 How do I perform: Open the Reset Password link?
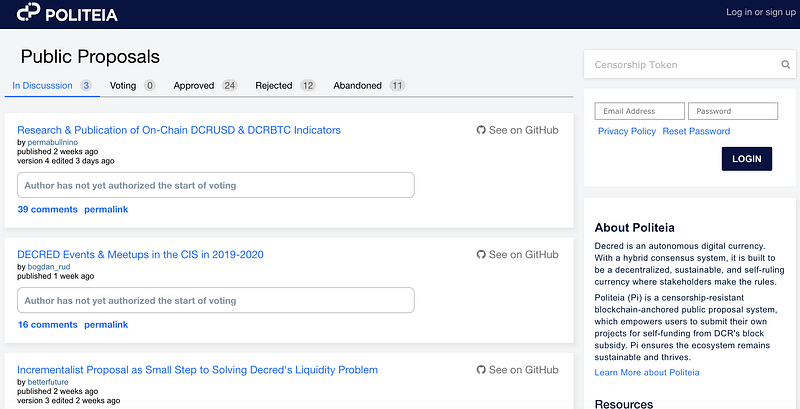point(696,132)
